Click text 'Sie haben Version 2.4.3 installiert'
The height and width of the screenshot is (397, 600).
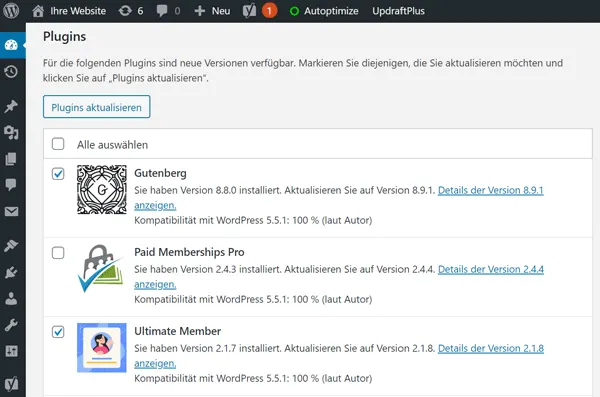tap(208, 270)
